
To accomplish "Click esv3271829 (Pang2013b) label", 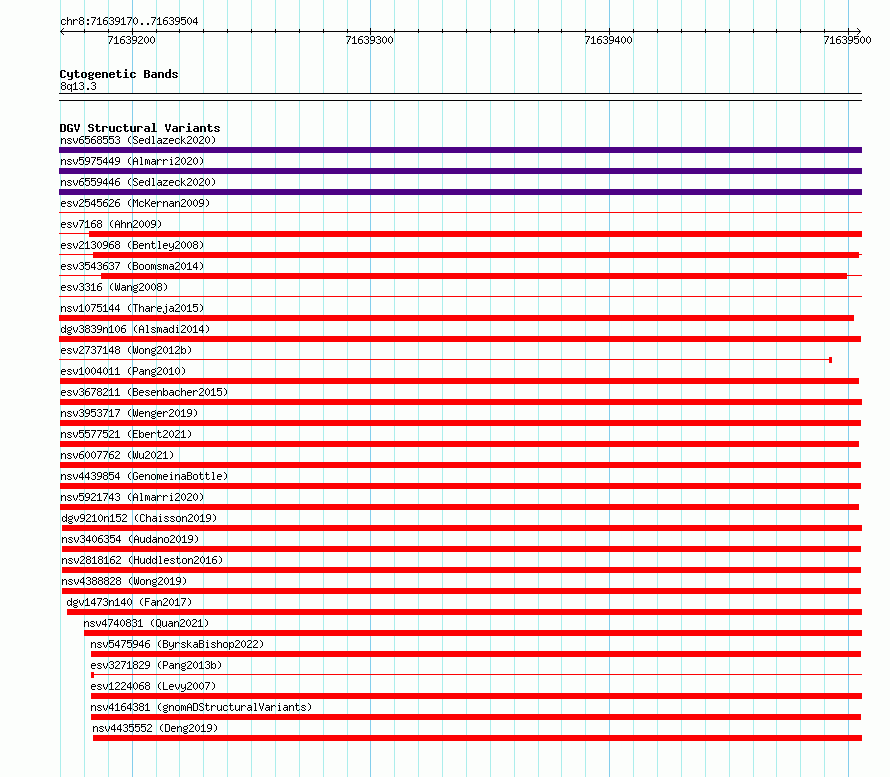I will (x=156, y=665).
